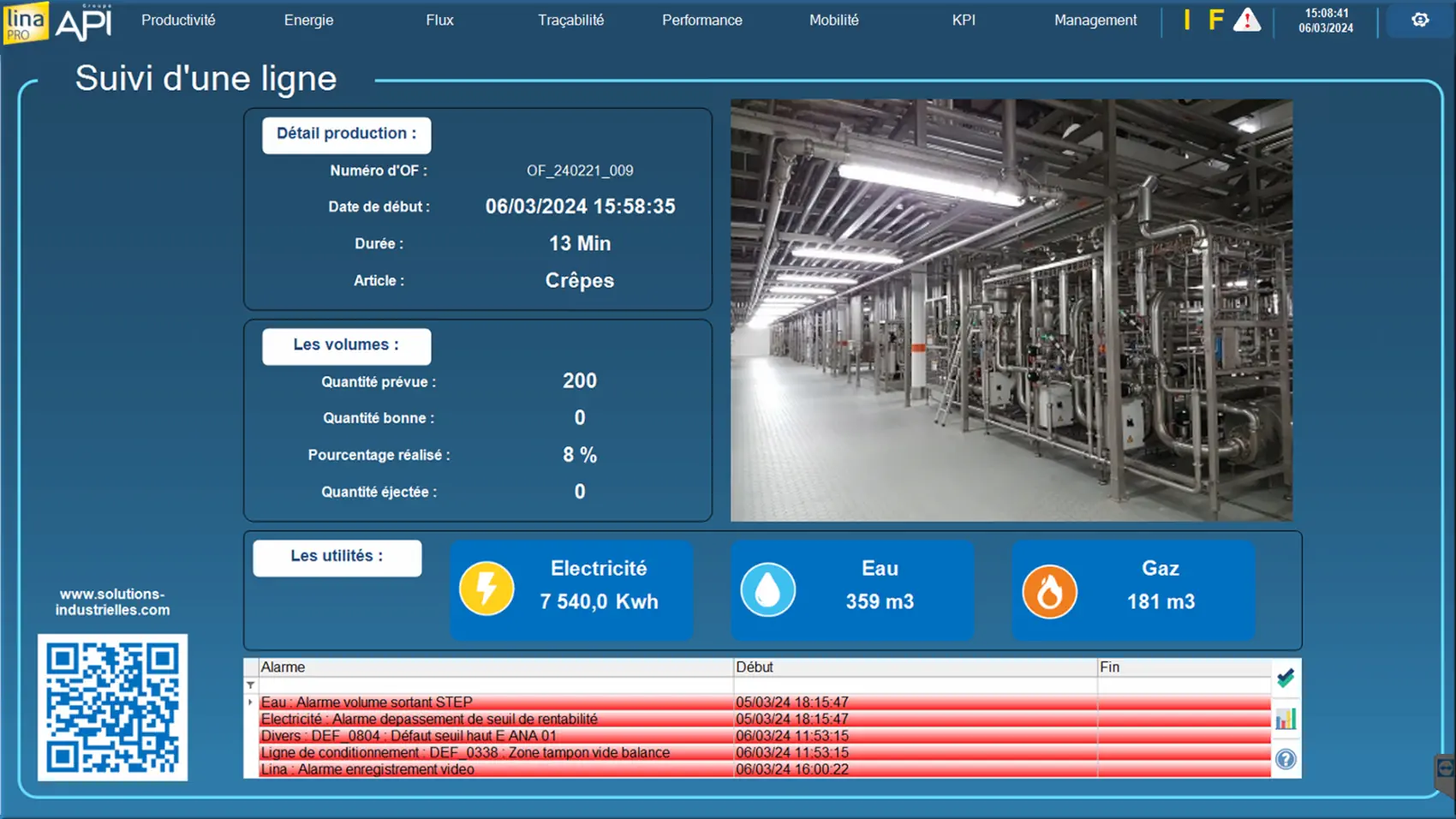Click the Gaz flame icon
Viewport: 1456px width, 819px height.
pos(1049,590)
